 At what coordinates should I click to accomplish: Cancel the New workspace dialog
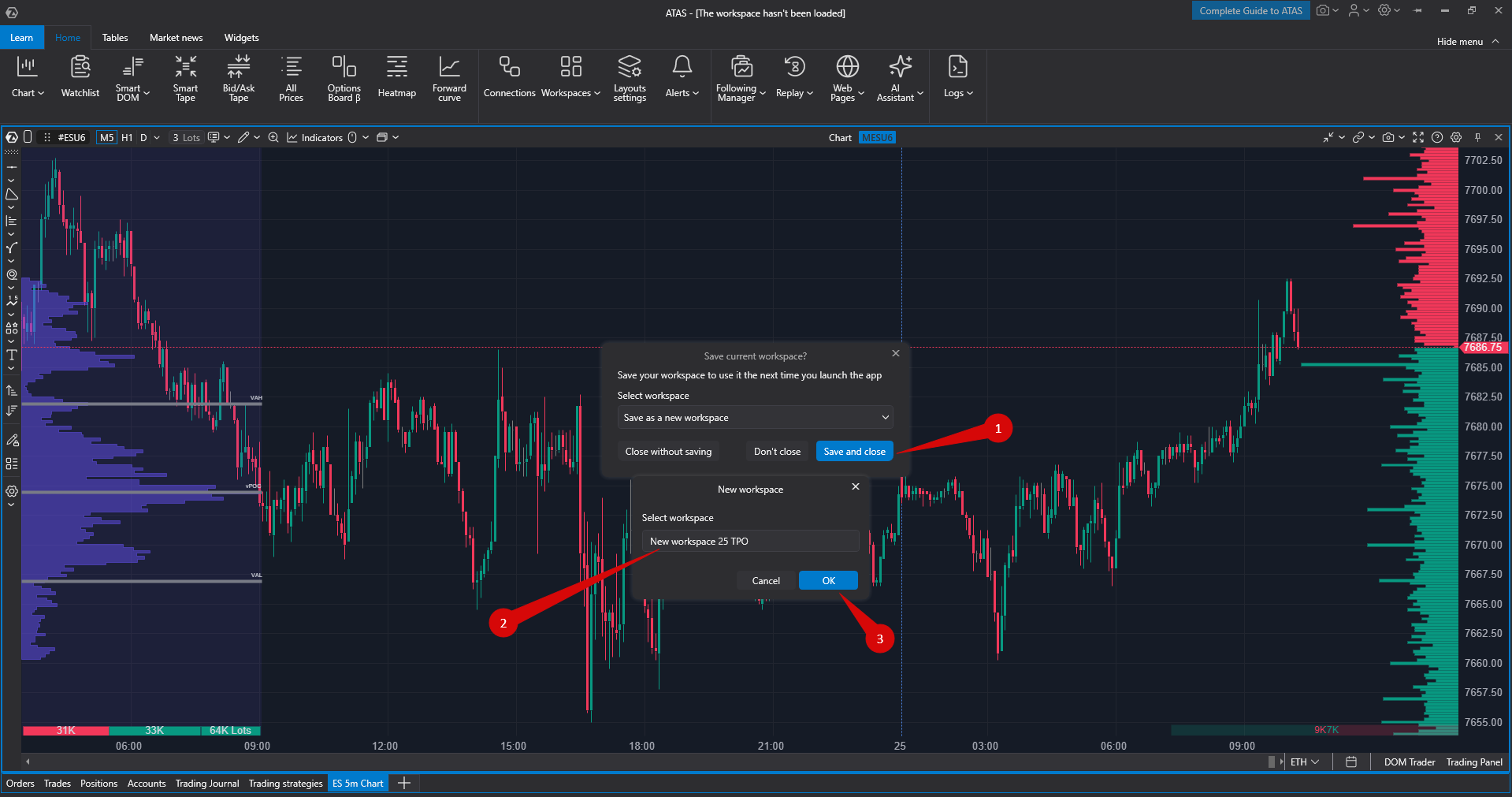[766, 581]
